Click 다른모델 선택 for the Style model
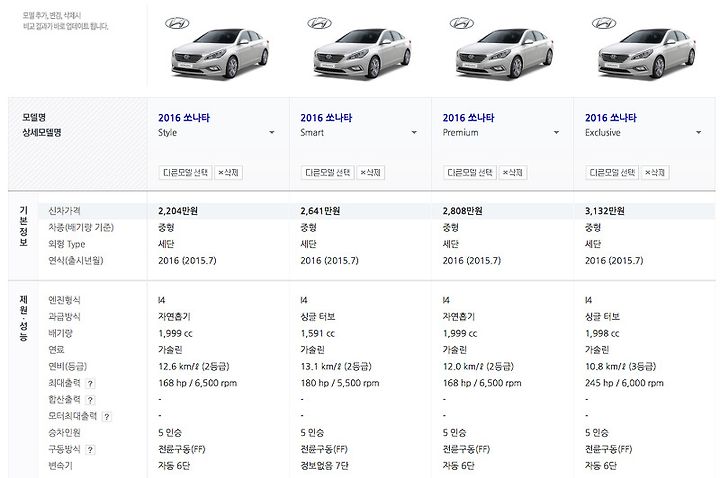Viewport: 720px width, 478px height. [186, 173]
